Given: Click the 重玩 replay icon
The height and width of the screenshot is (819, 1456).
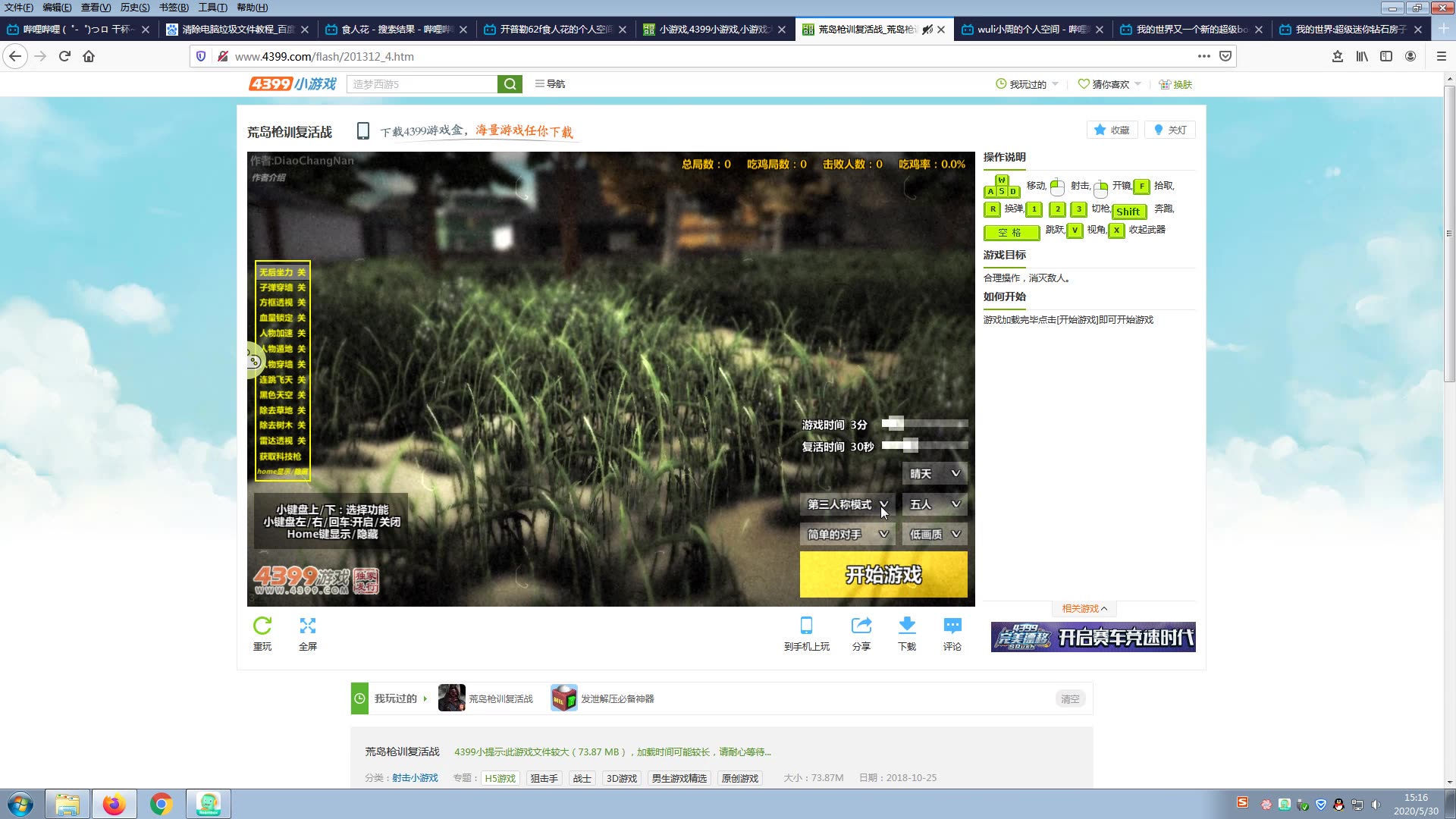Looking at the screenshot, I should click(x=262, y=626).
